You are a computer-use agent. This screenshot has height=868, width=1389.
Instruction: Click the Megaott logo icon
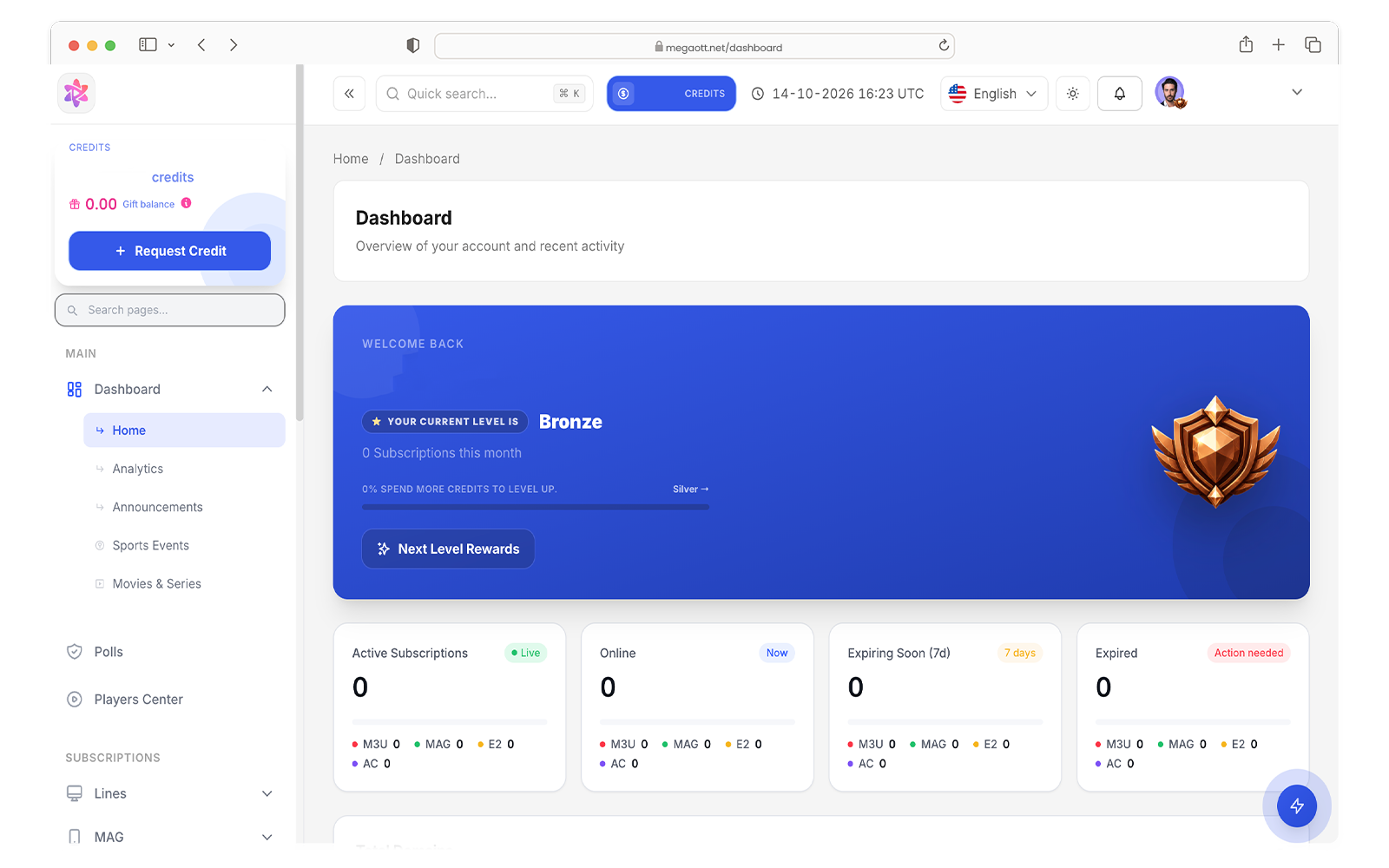tap(76, 93)
